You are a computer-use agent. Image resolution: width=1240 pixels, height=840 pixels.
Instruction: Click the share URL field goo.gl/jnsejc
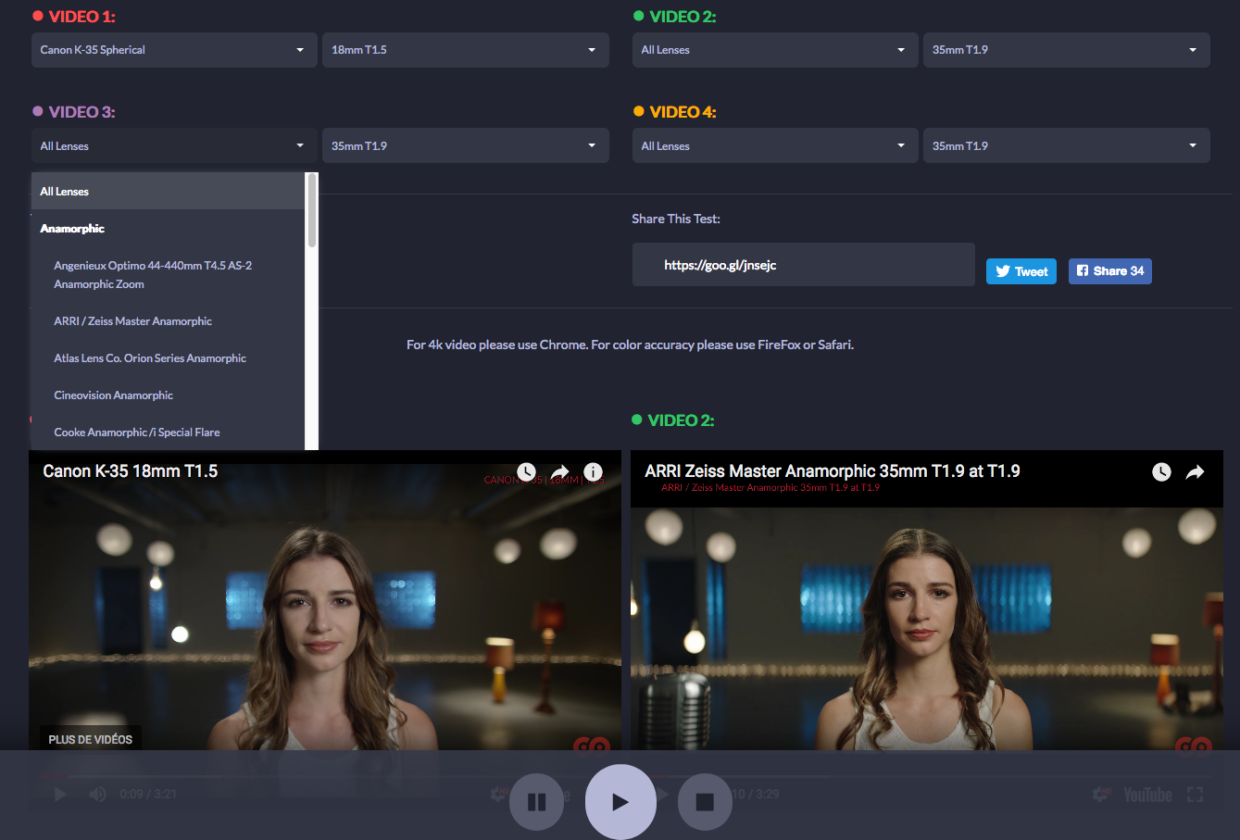pos(803,265)
